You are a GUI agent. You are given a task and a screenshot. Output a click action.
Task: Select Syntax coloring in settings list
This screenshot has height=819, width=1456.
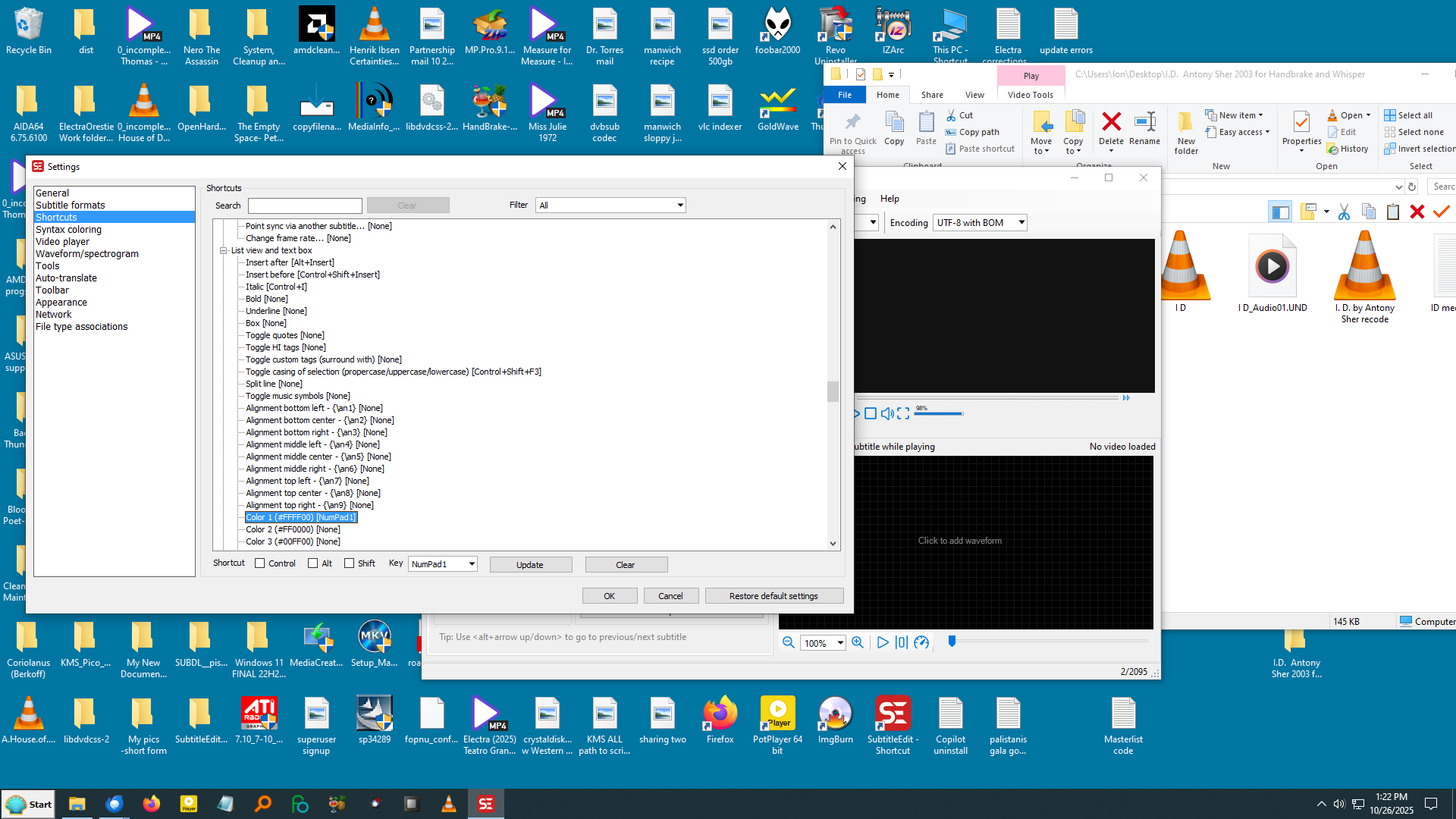pyautogui.click(x=68, y=230)
